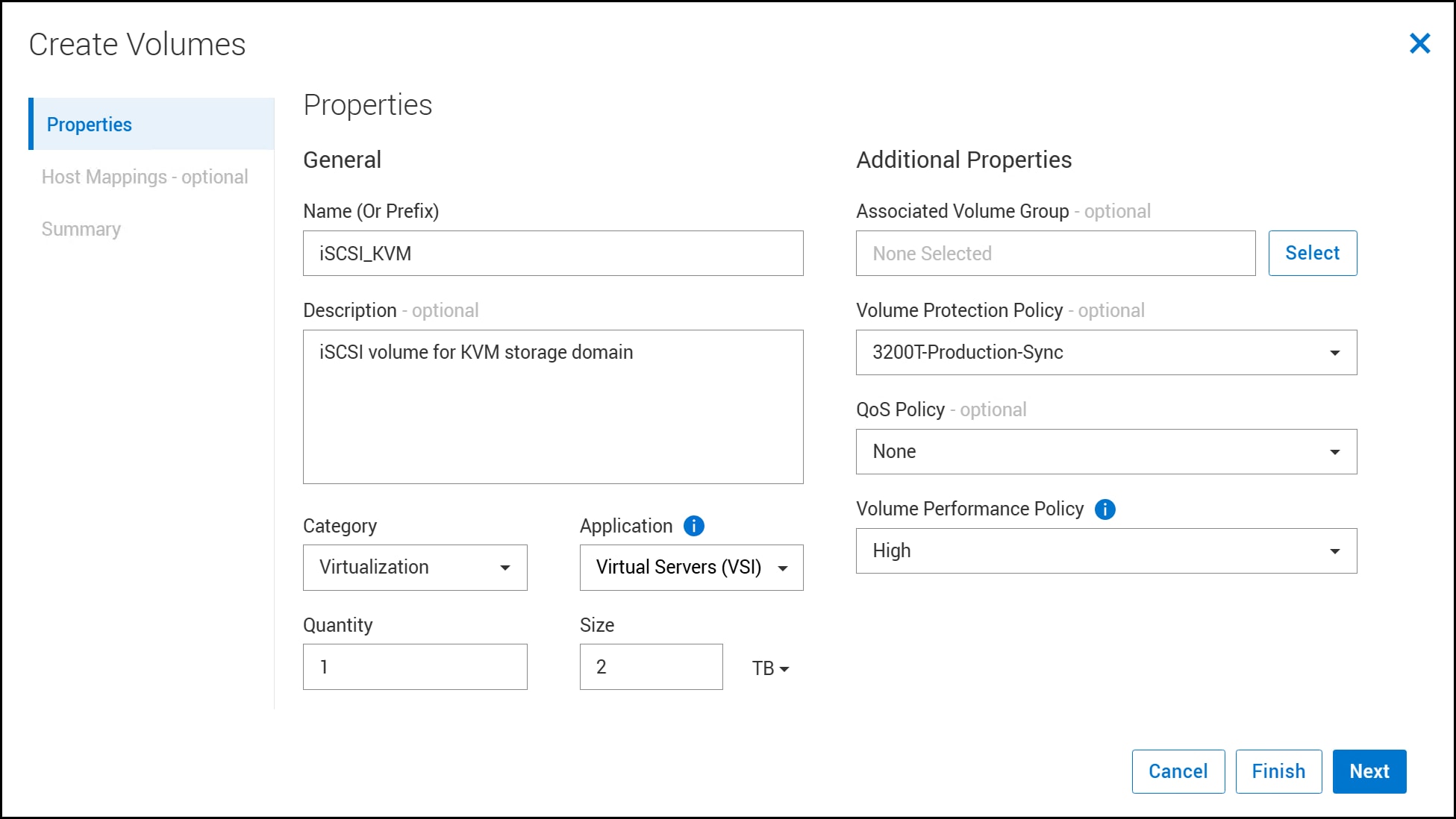The image size is (1456, 819).
Task: Close the Create Volumes dialog via X icon
Action: click(1419, 43)
